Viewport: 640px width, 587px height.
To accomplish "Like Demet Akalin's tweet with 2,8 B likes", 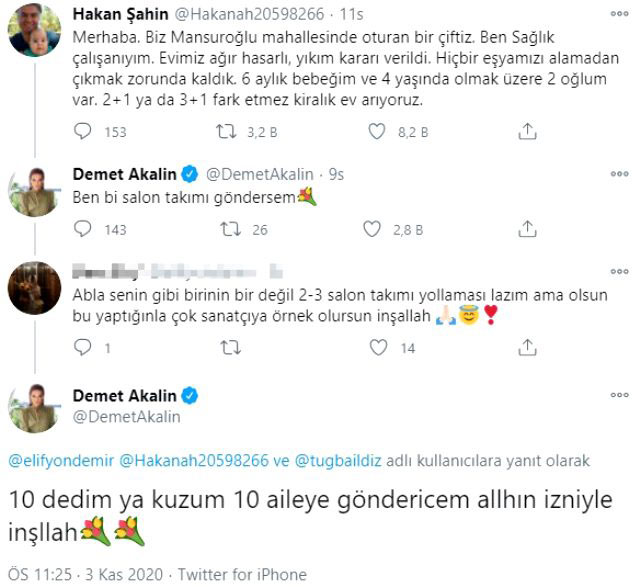I will 377,229.
